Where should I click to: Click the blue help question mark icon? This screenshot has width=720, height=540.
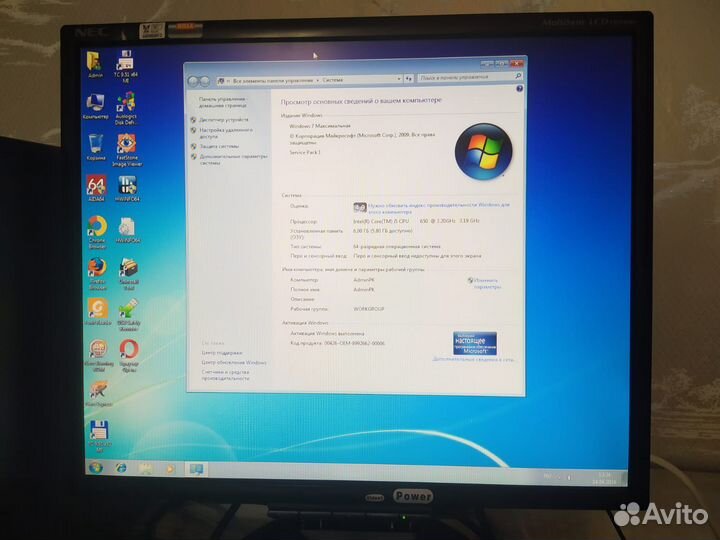pos(519,88)
